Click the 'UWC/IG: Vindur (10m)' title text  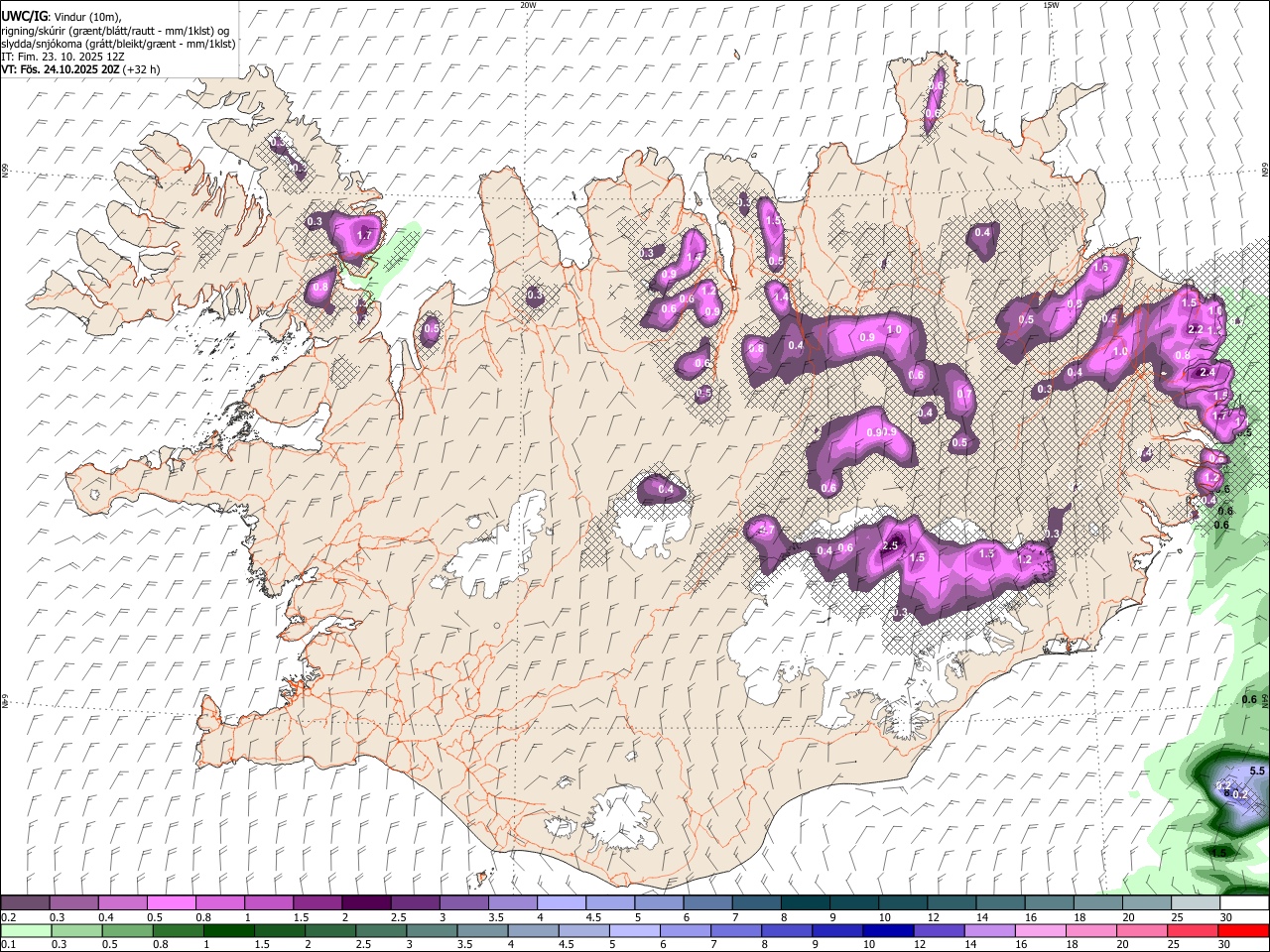[x=62, y=17]
